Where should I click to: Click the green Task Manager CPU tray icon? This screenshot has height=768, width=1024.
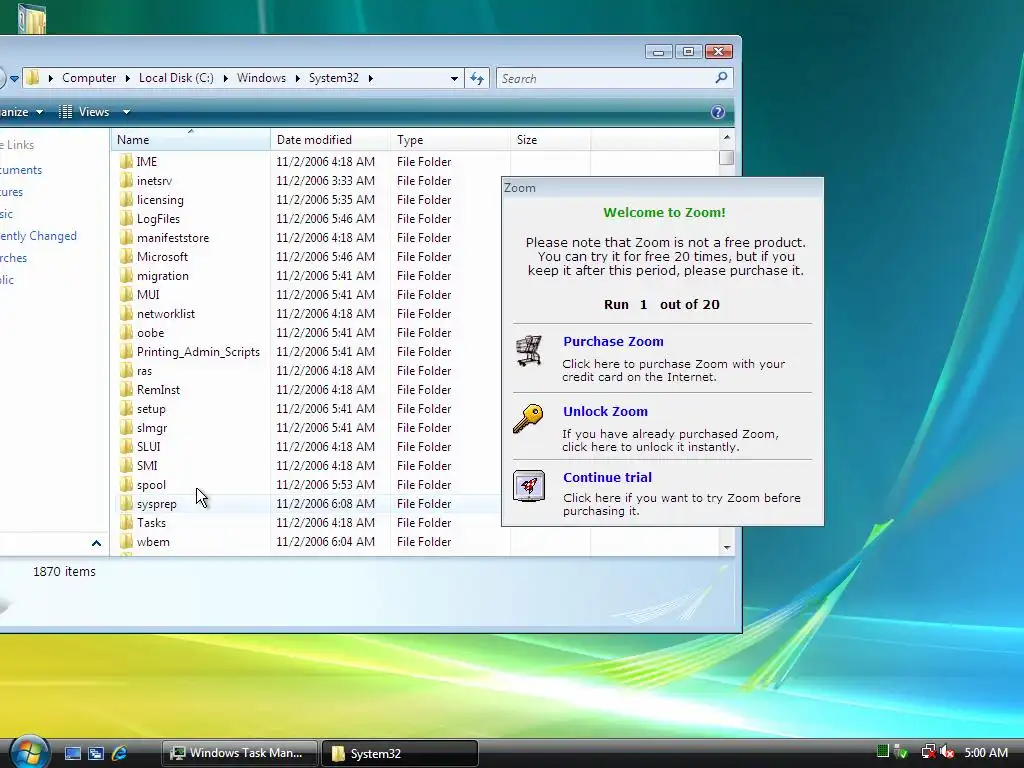(883, 752)
